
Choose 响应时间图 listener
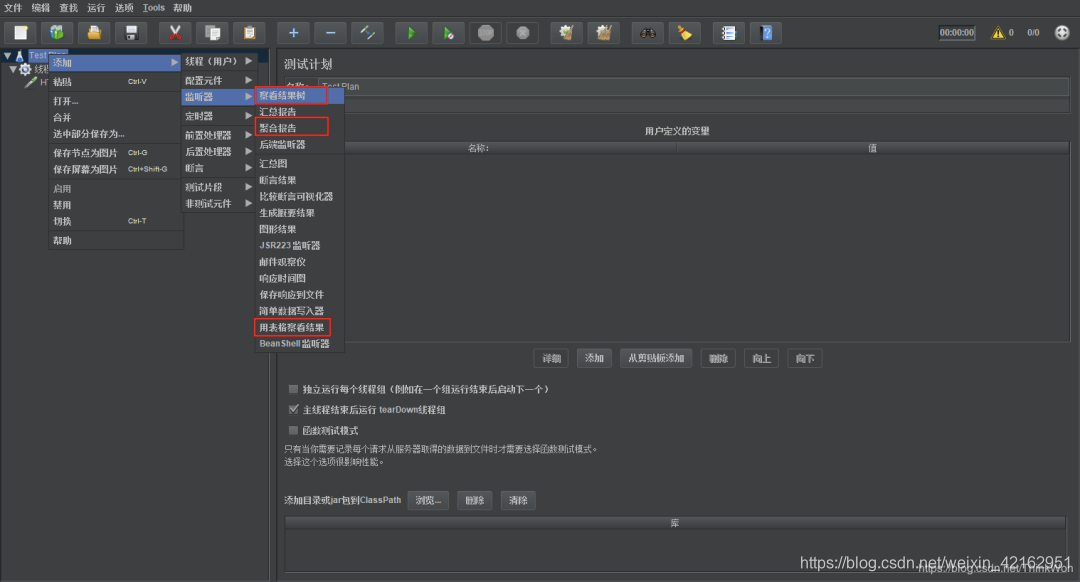click(x=300, y=278)
